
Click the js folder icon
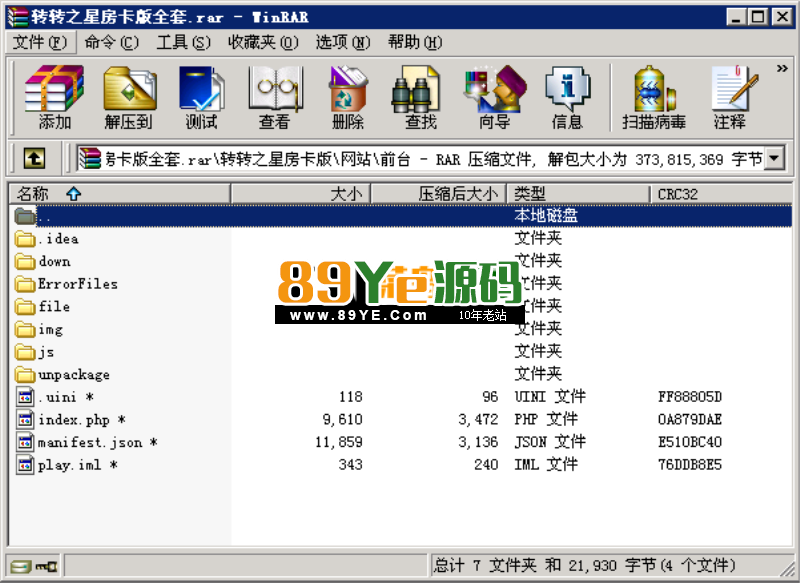tap(25, 352)
